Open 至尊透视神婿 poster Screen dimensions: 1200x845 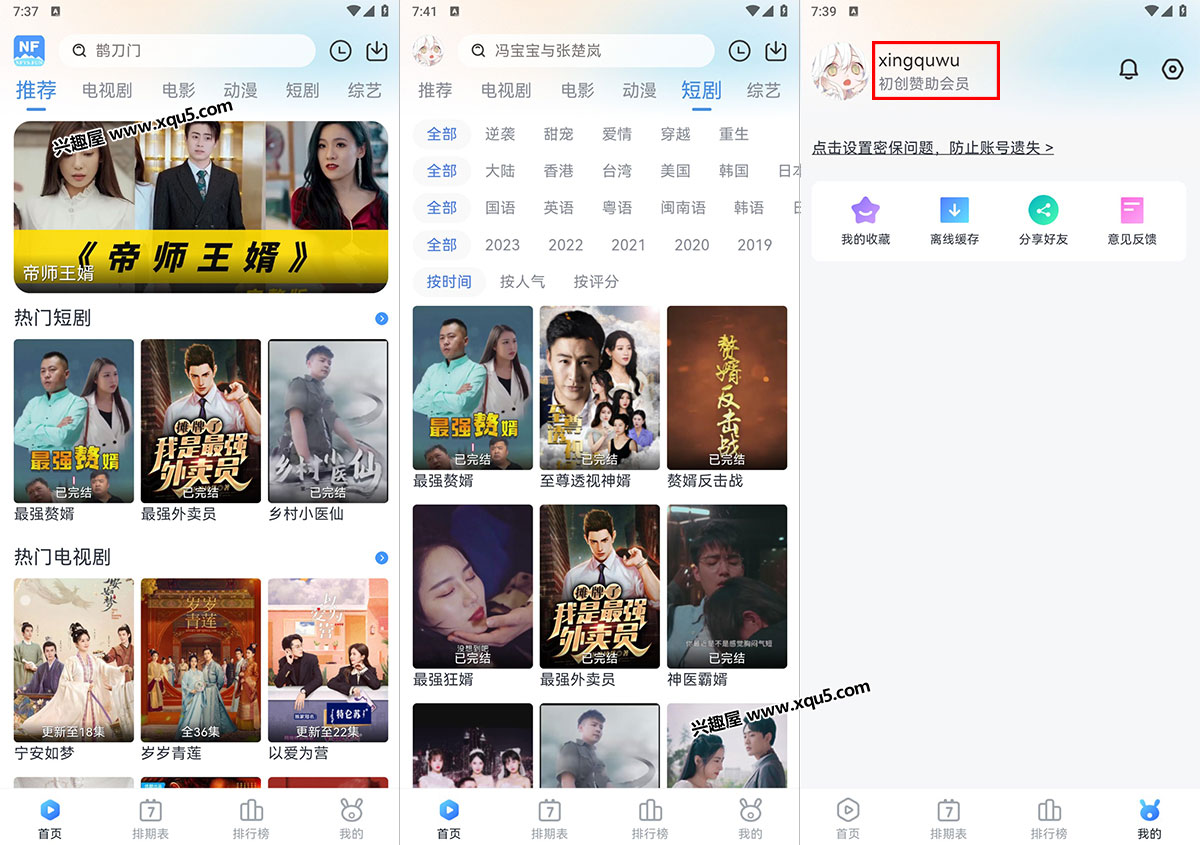600,388
